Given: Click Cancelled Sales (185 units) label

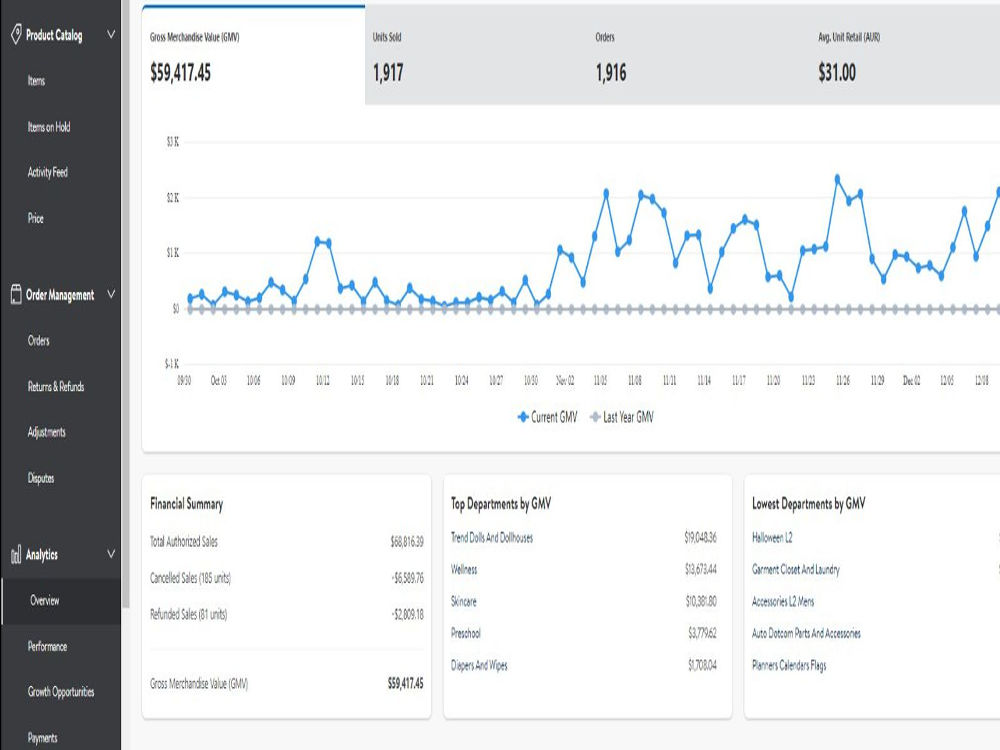Looking at the screenshot, I should pos(190,578).
